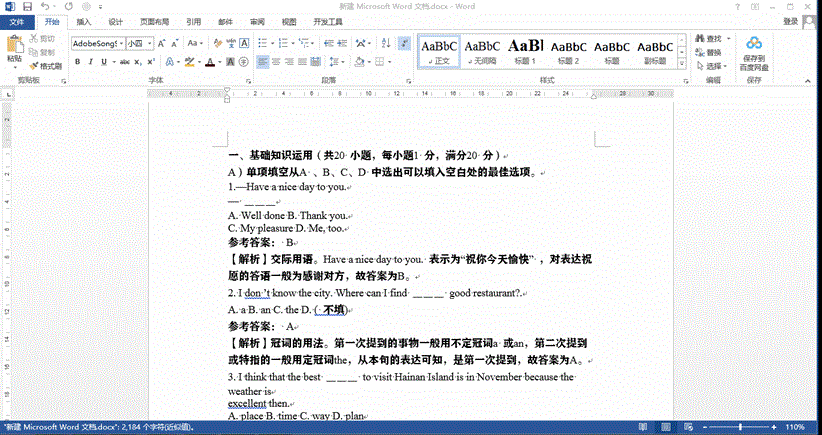The height and width of the screenshot is (435, 822).
Task: Toggle Italic formatting
Action: (x=90, y=62)
